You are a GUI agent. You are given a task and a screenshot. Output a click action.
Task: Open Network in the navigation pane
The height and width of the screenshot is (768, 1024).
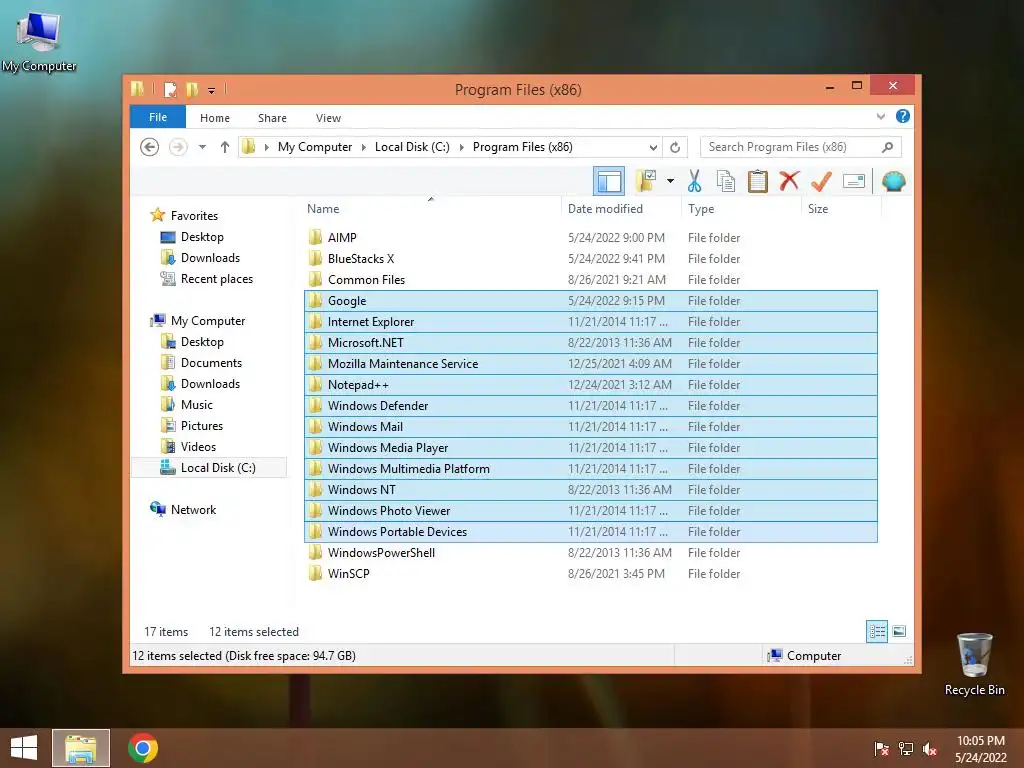193,509
